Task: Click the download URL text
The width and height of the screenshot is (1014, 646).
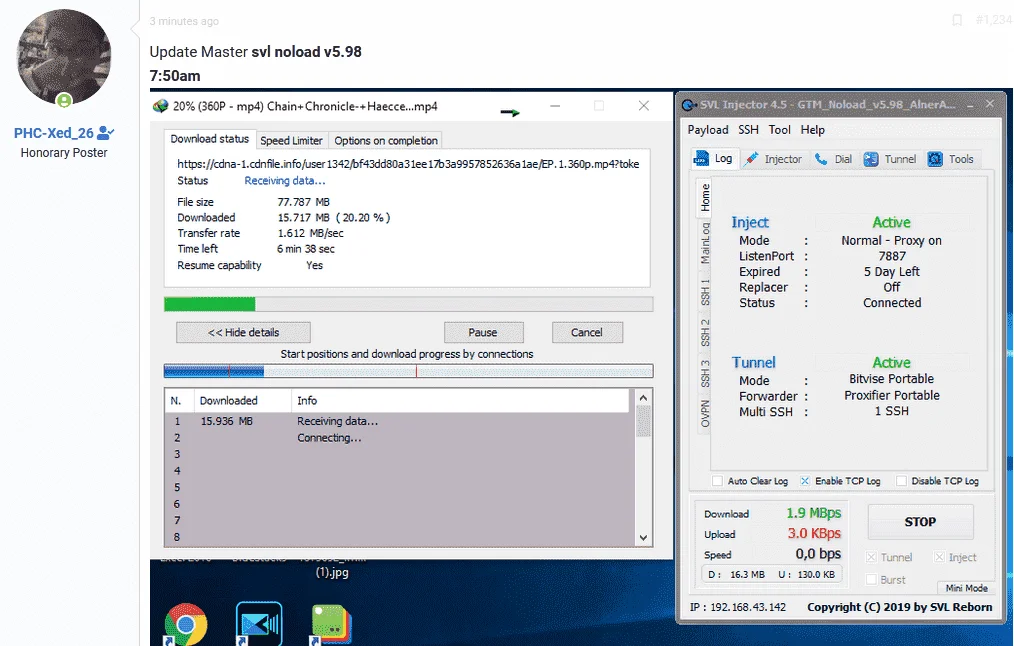Action: (x=408, y=164)
